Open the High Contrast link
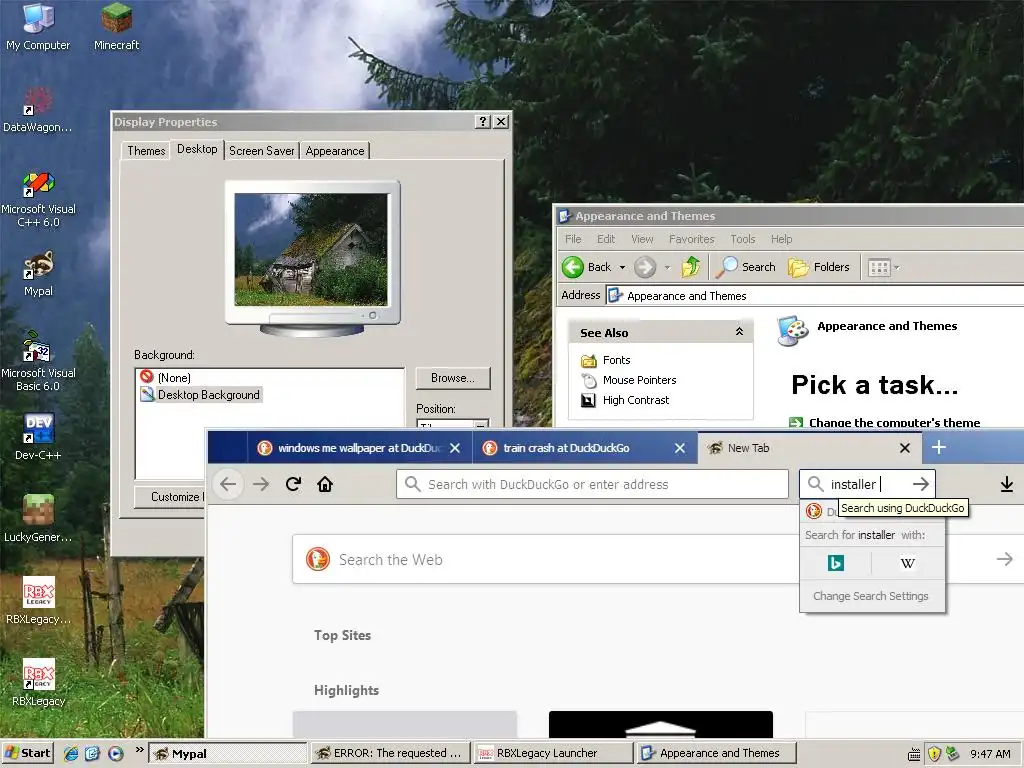 [635, 400]
